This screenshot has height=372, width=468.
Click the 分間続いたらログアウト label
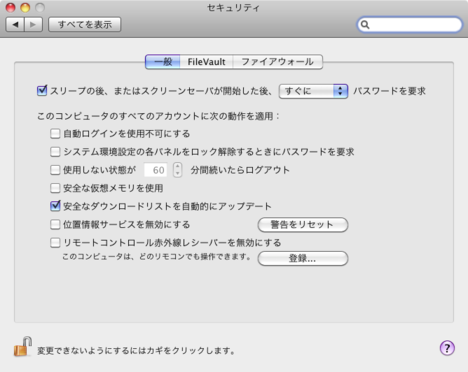coord(240,170)
